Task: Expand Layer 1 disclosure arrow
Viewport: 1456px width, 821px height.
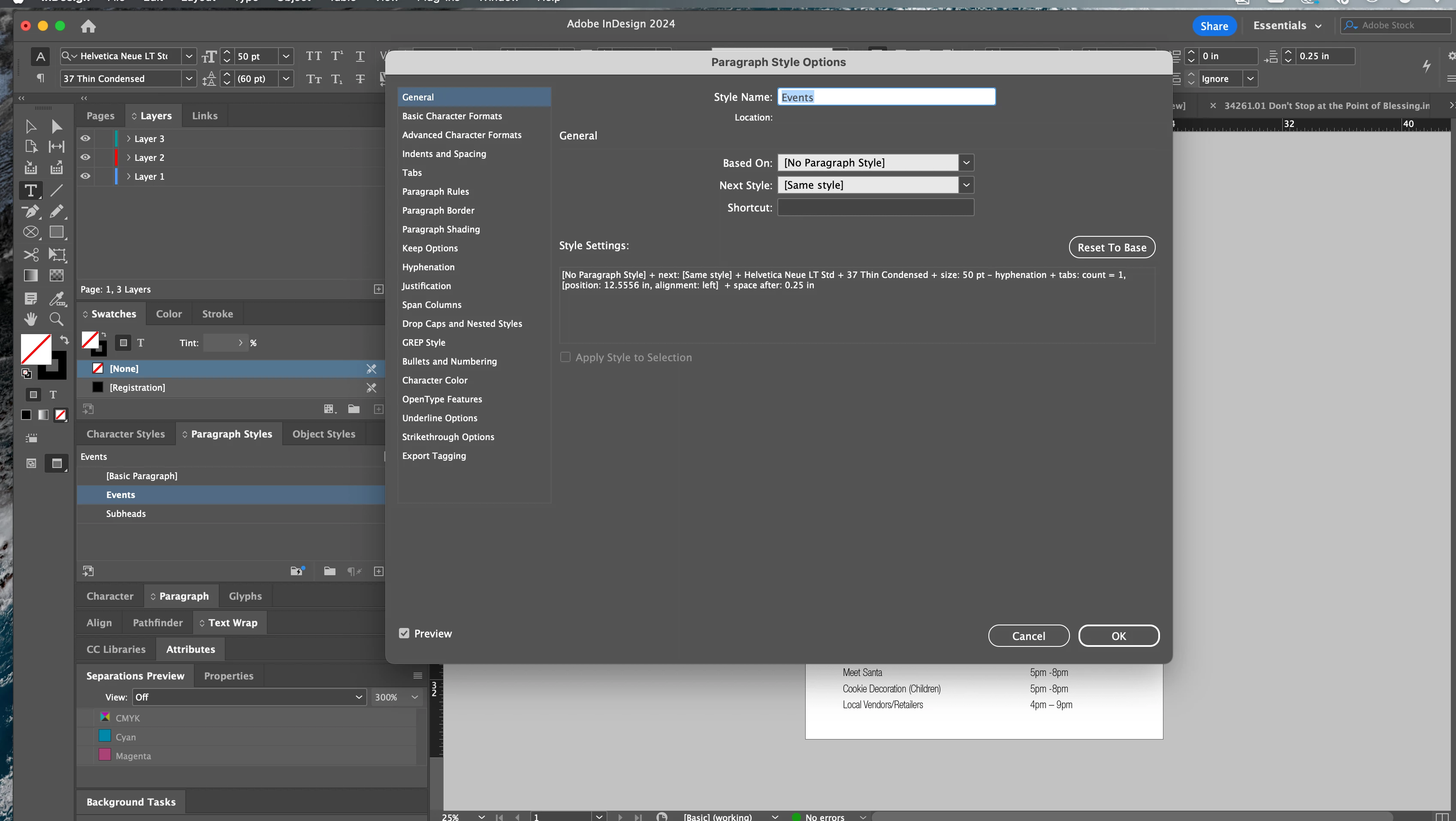Action: pos(128,176)
